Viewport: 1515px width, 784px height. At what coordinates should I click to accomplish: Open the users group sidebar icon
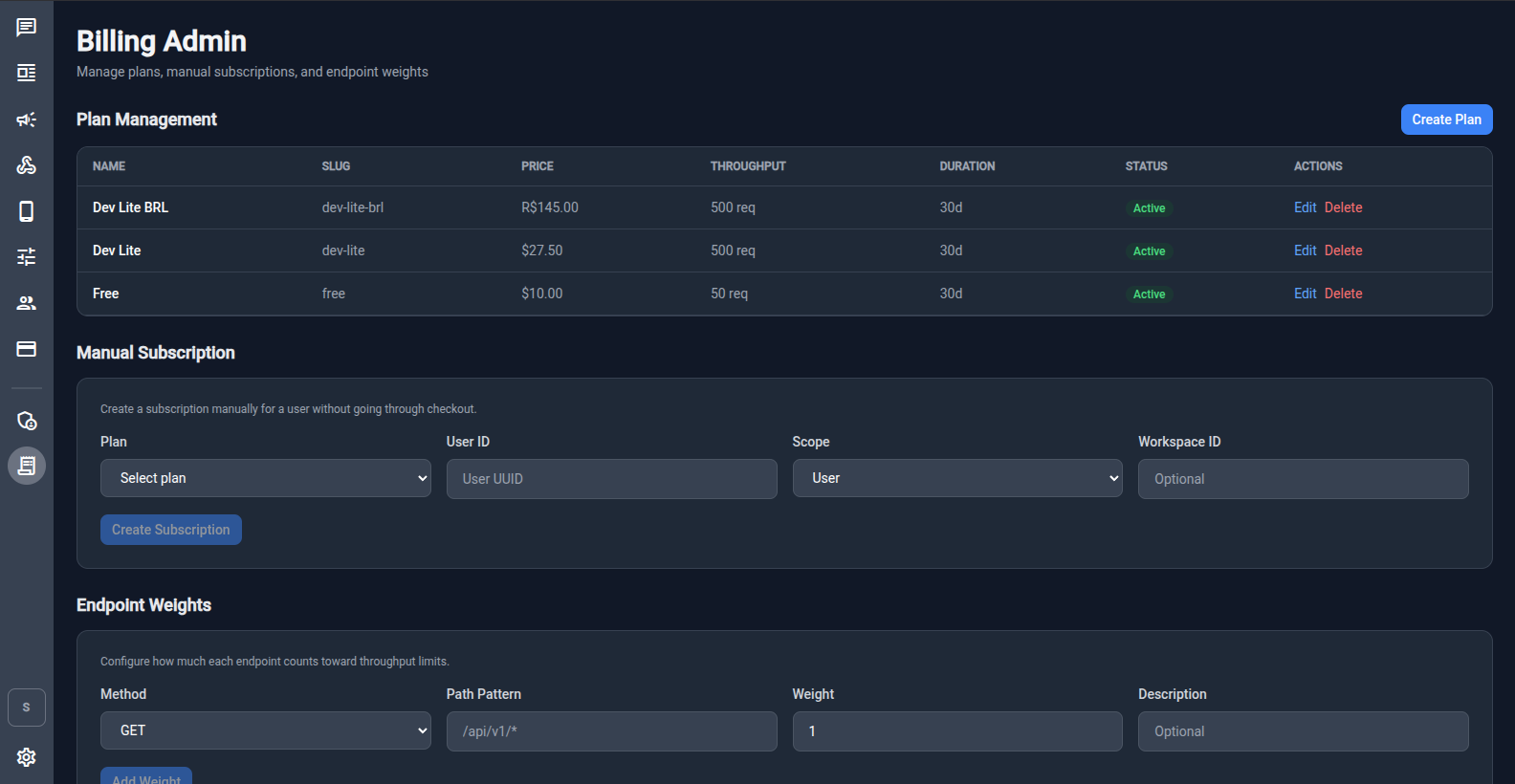tap(27, 303)
